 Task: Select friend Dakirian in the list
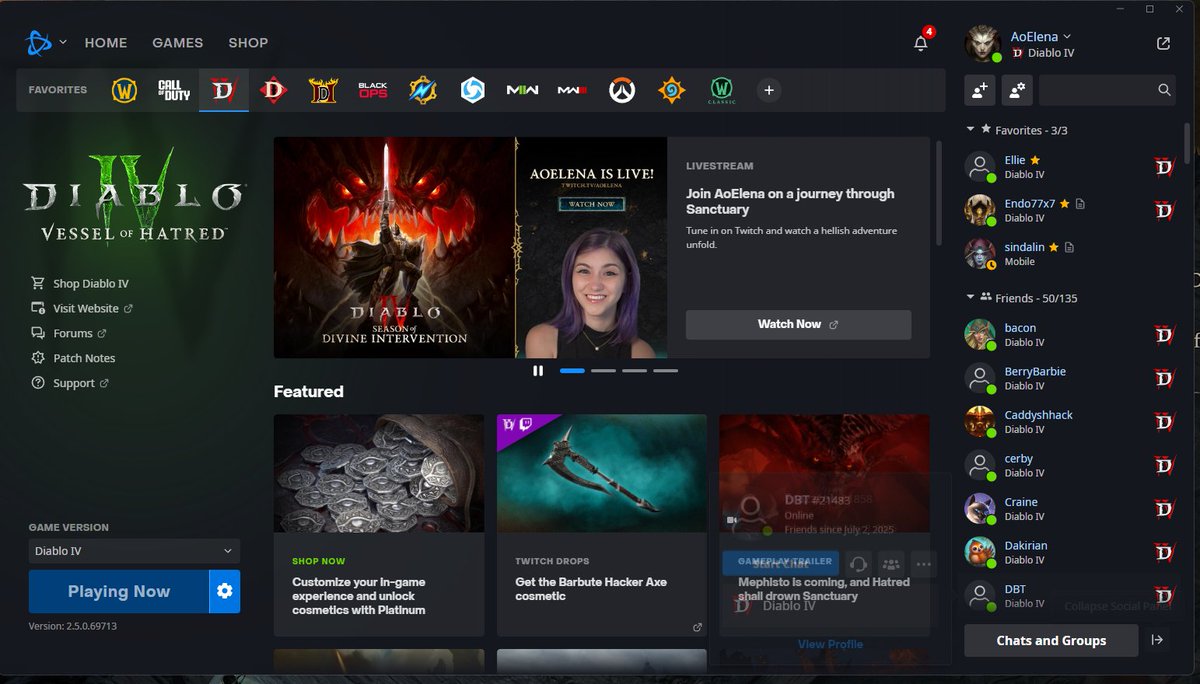[1070, 552]
